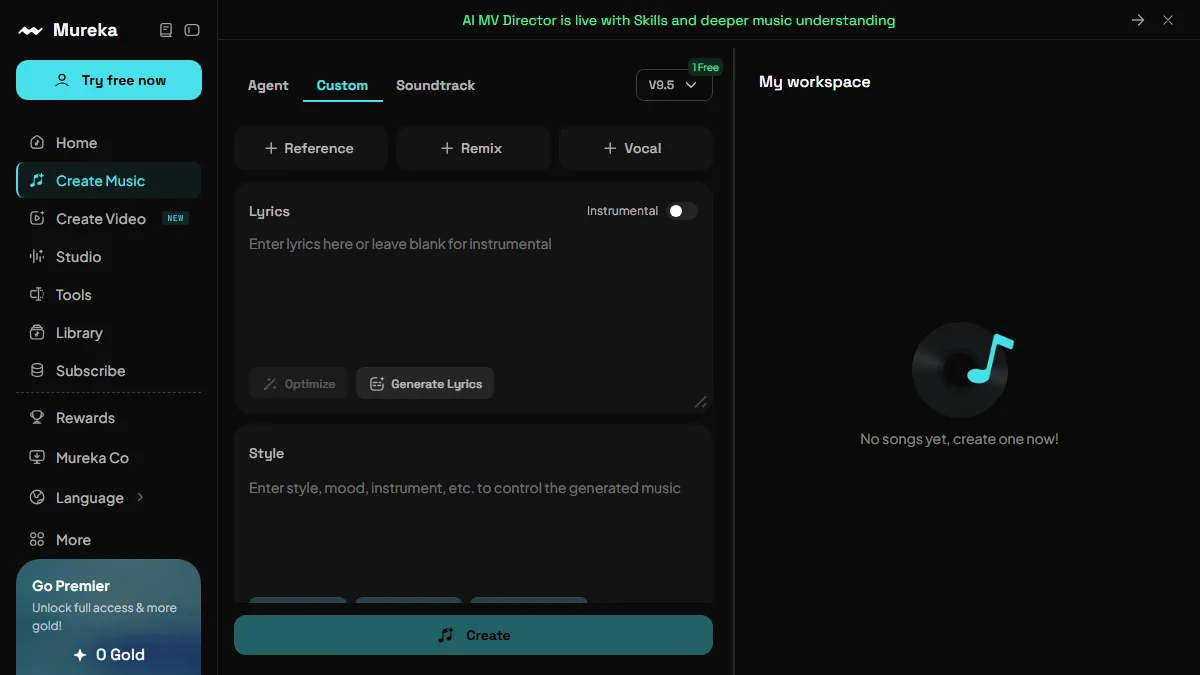
Task: Open the Subscribe page
Action: [x=109, y=371]
